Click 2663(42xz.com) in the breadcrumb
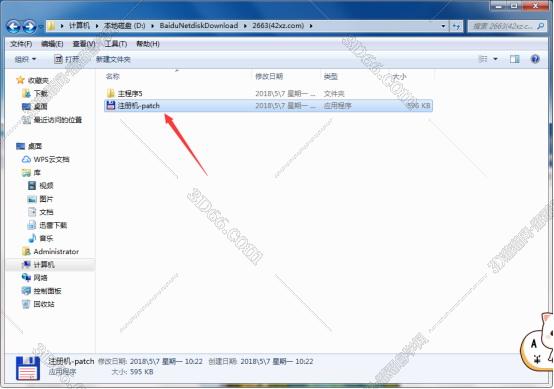This screenshot has width=554, height=389. pyautogui.click(x=278, y=26)
